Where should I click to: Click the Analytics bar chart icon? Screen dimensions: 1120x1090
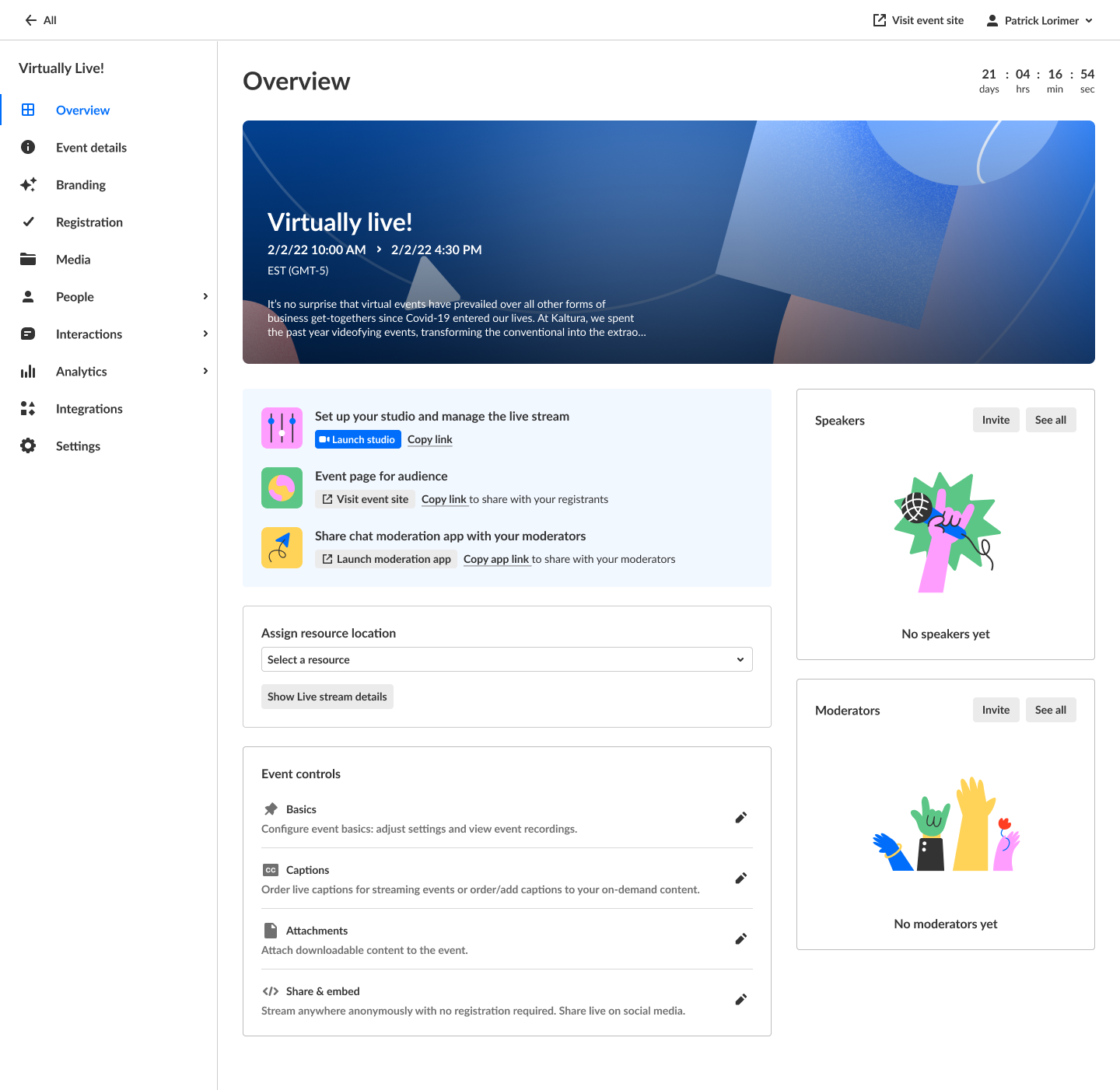point(28,371)
